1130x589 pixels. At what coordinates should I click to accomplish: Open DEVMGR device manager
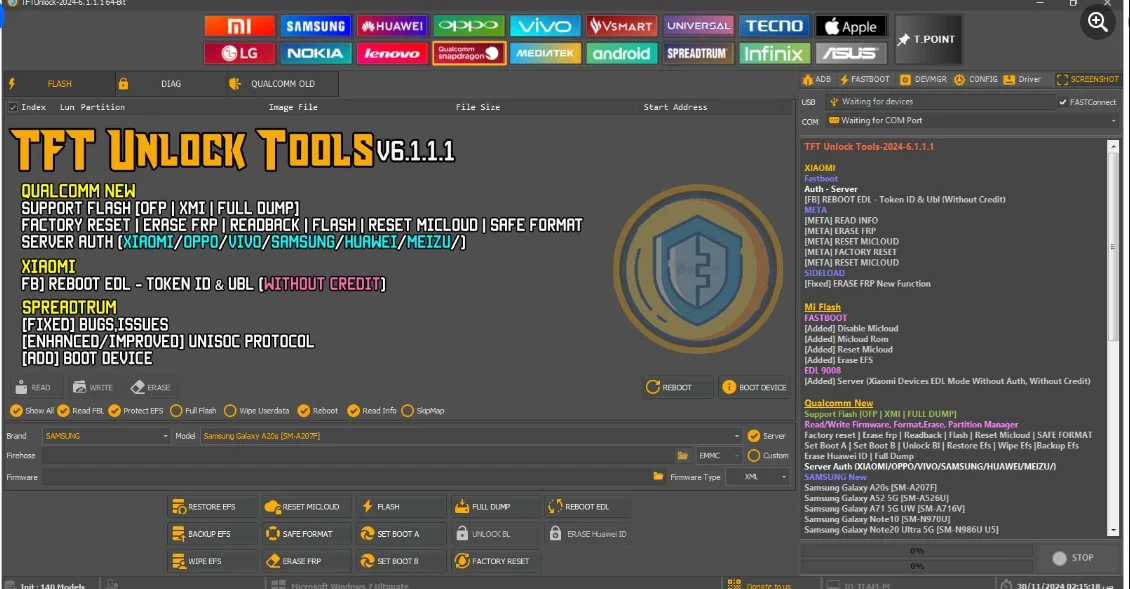tap(923, 79)
